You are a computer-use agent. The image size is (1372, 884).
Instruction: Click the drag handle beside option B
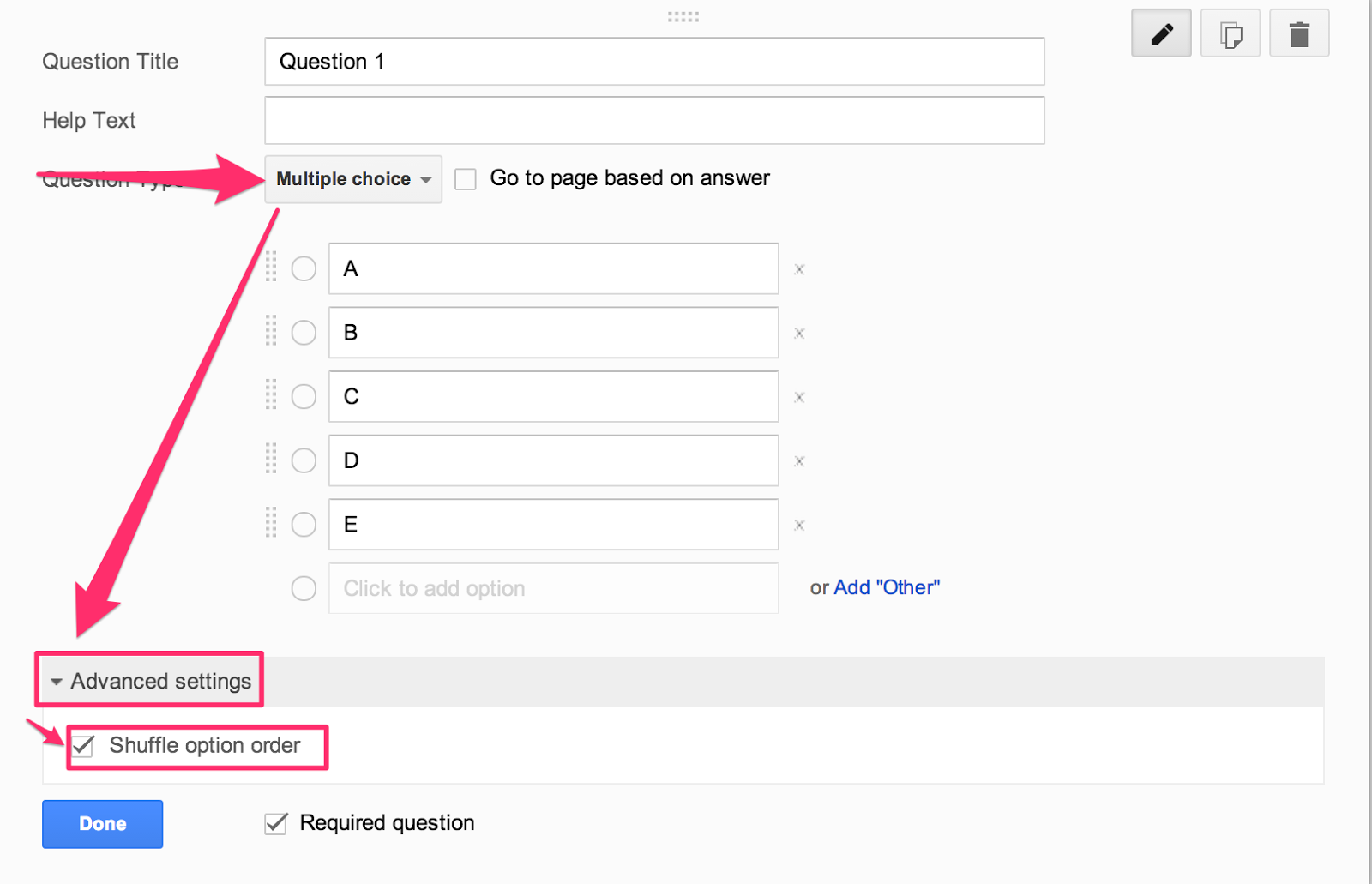tap(271, 331)
